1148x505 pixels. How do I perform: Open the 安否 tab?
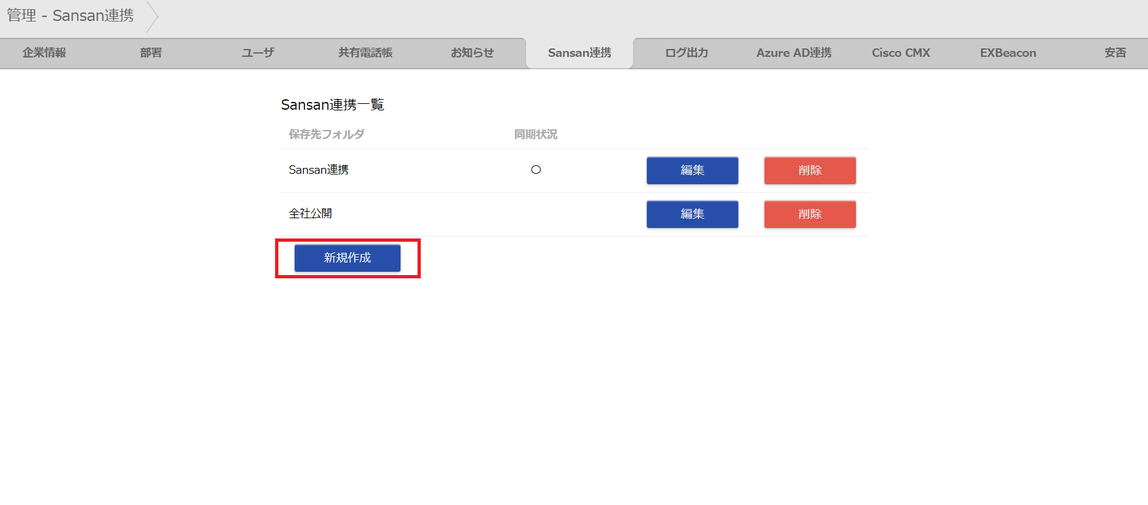coord(1115,53)
